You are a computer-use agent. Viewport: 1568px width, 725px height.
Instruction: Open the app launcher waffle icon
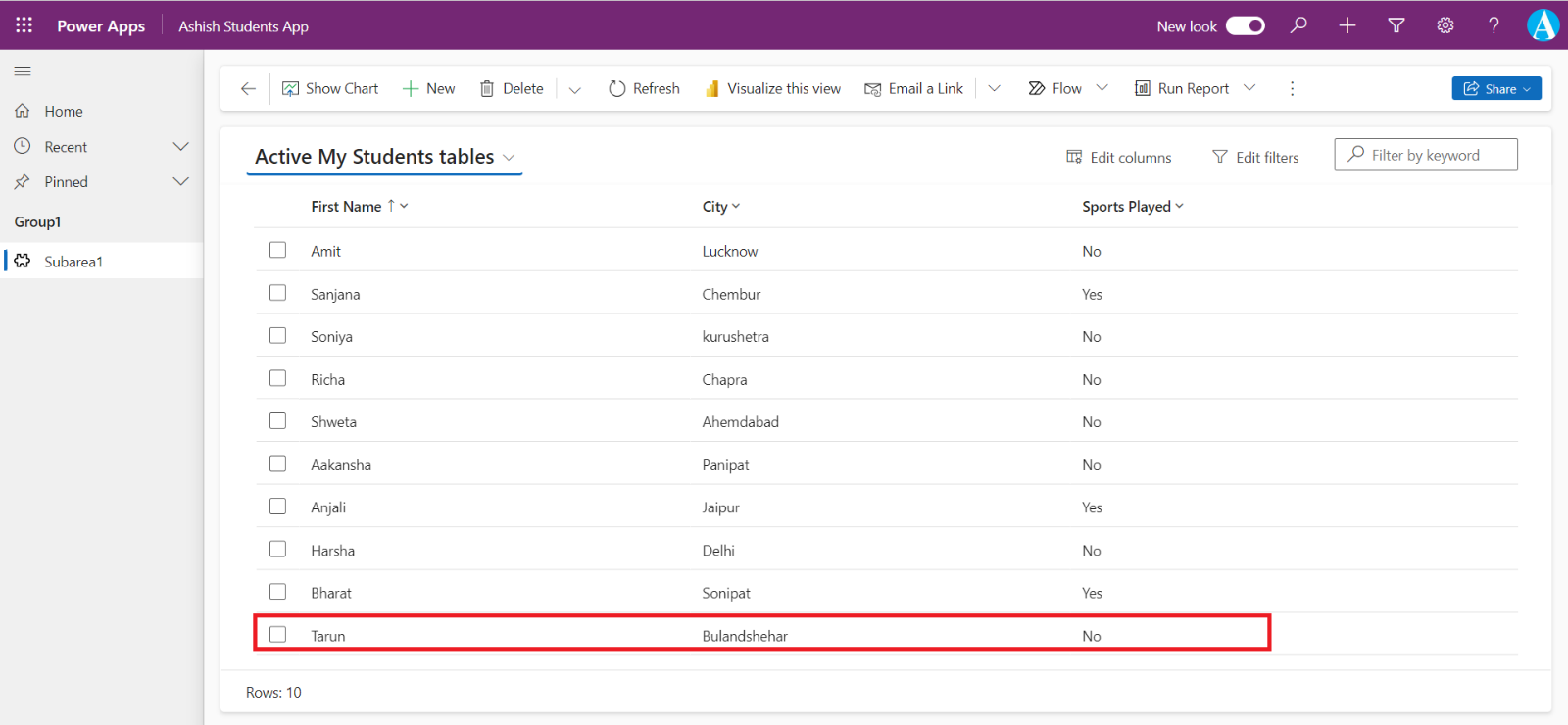[24, 25]
